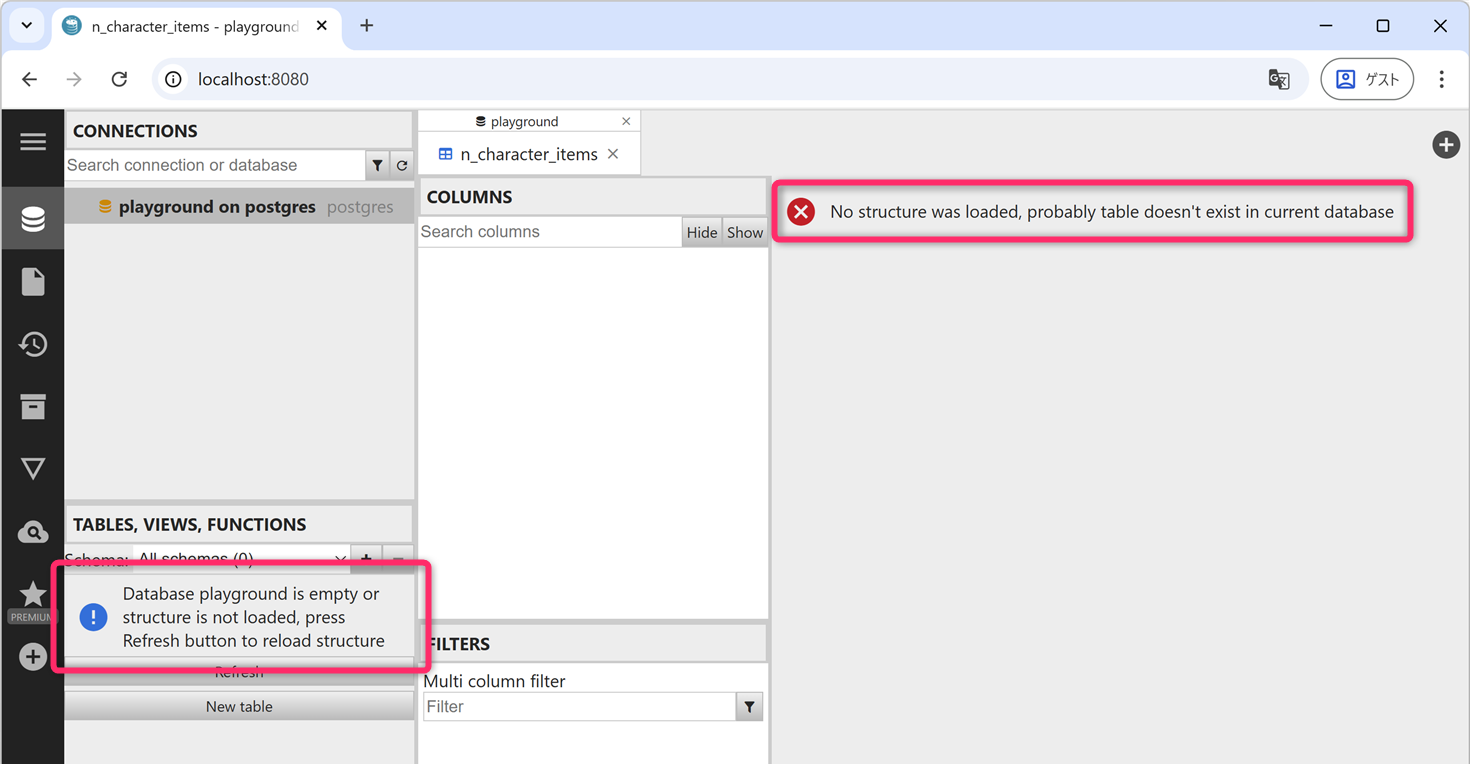1470x764 pixels.
Task: Hide all columns with Hide button
Action: pyautogui.click(x=701, y=232)
